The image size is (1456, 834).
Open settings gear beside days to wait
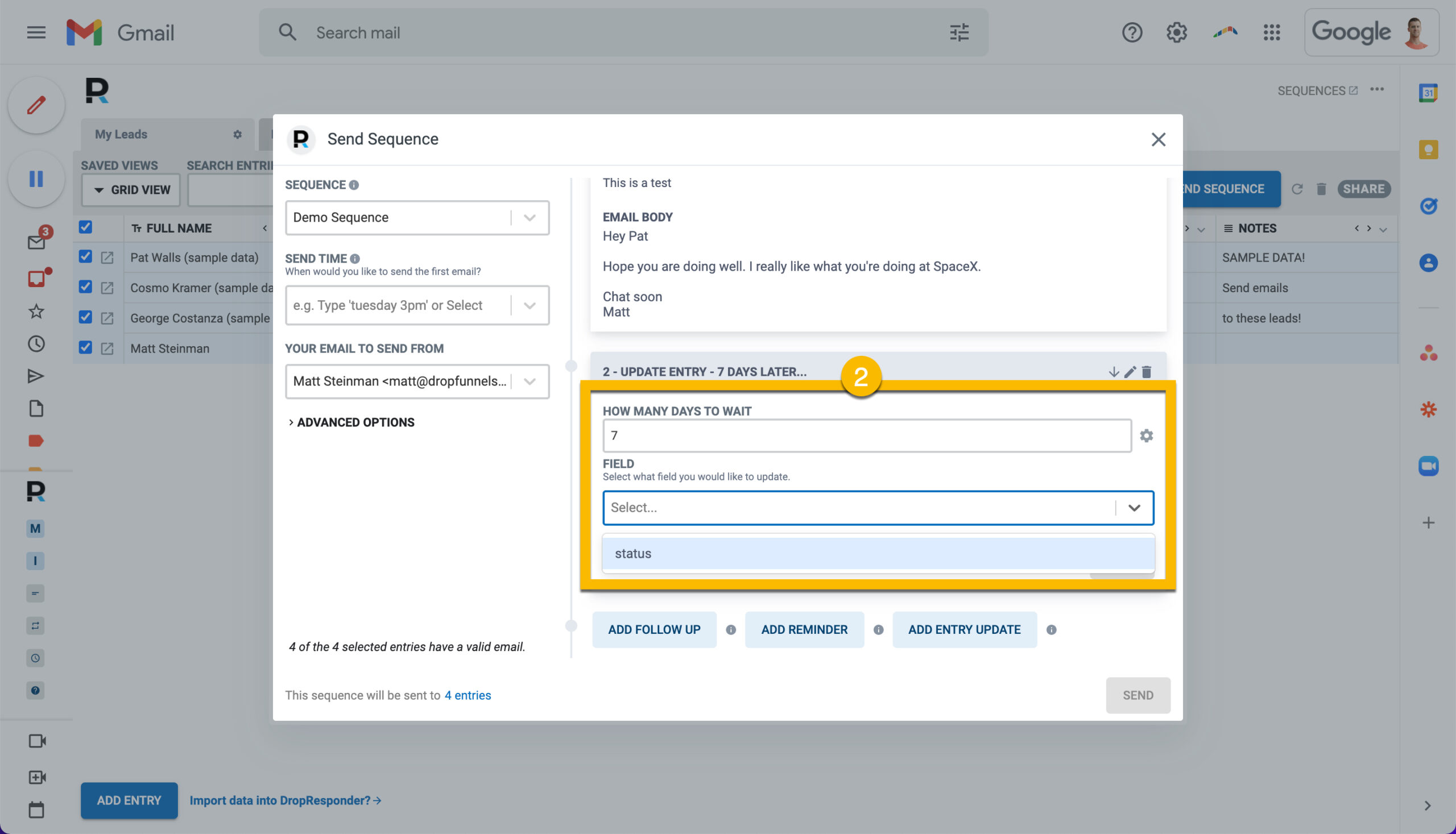(x=1146, y=436)
